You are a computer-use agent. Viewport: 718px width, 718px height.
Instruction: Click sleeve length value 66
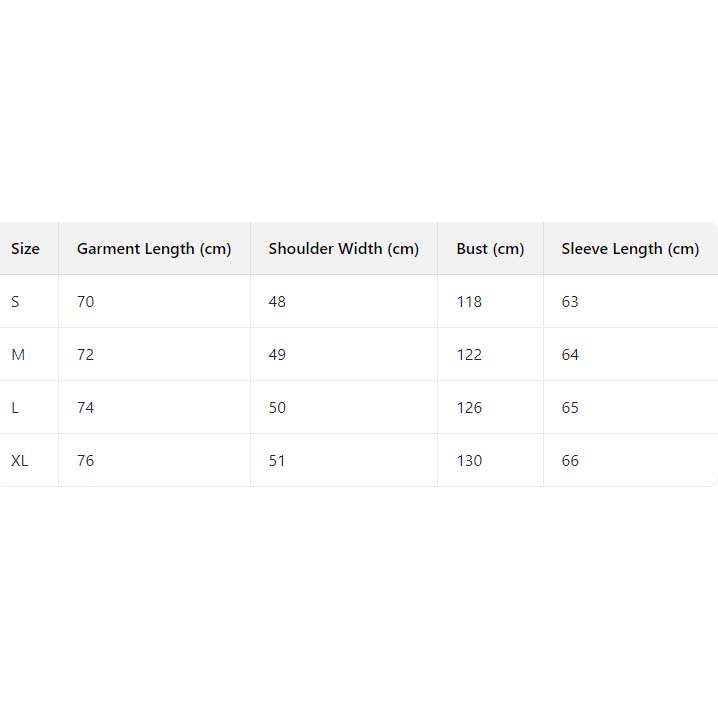(570, 461)
